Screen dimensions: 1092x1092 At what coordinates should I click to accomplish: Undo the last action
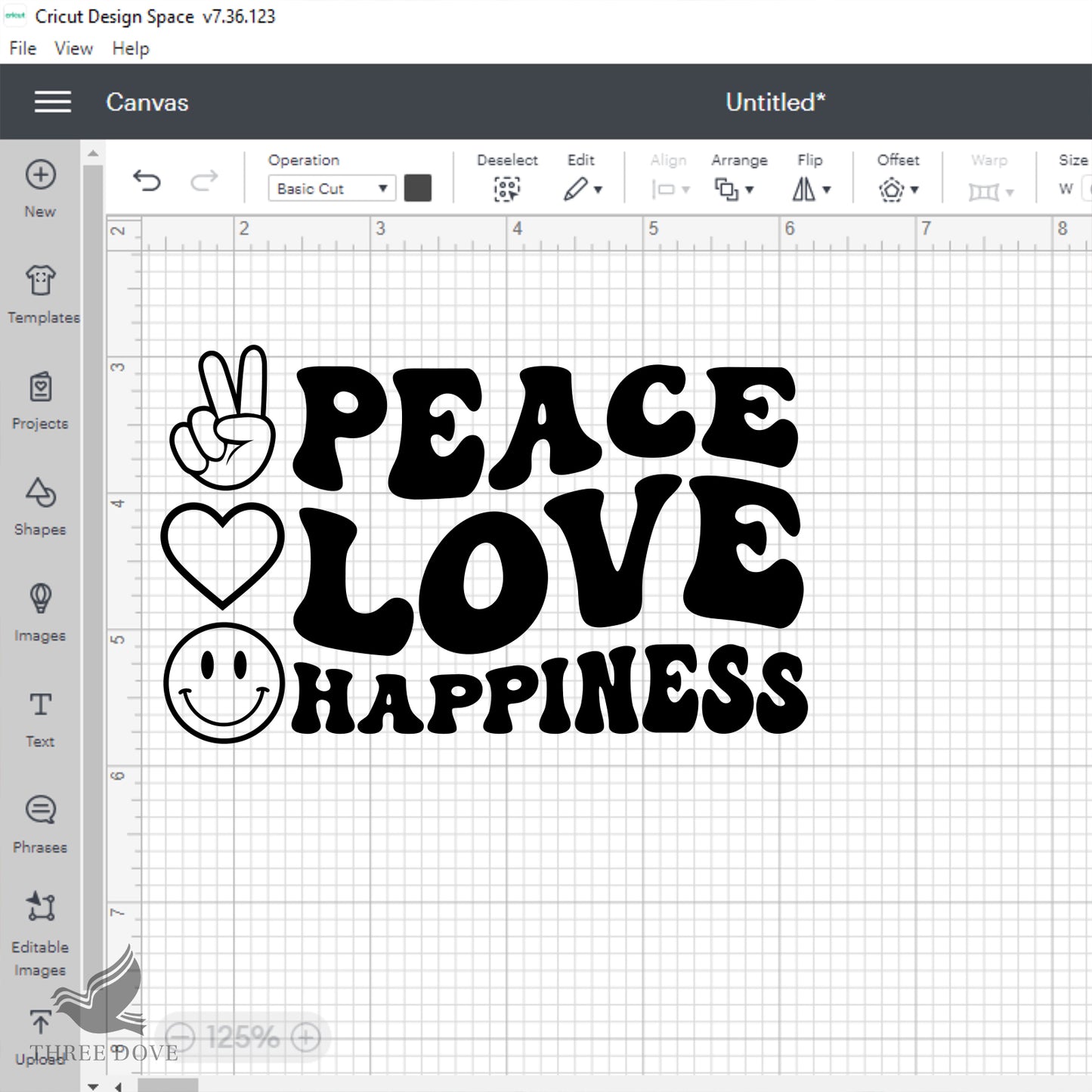[147, 181]
